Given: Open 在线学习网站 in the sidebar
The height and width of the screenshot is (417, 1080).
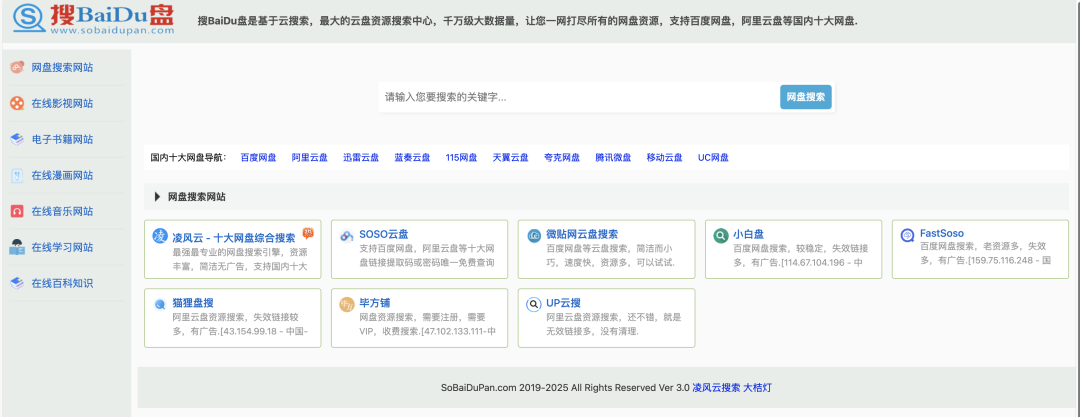Looking at the screenshot, I should [x=62, y=247].
